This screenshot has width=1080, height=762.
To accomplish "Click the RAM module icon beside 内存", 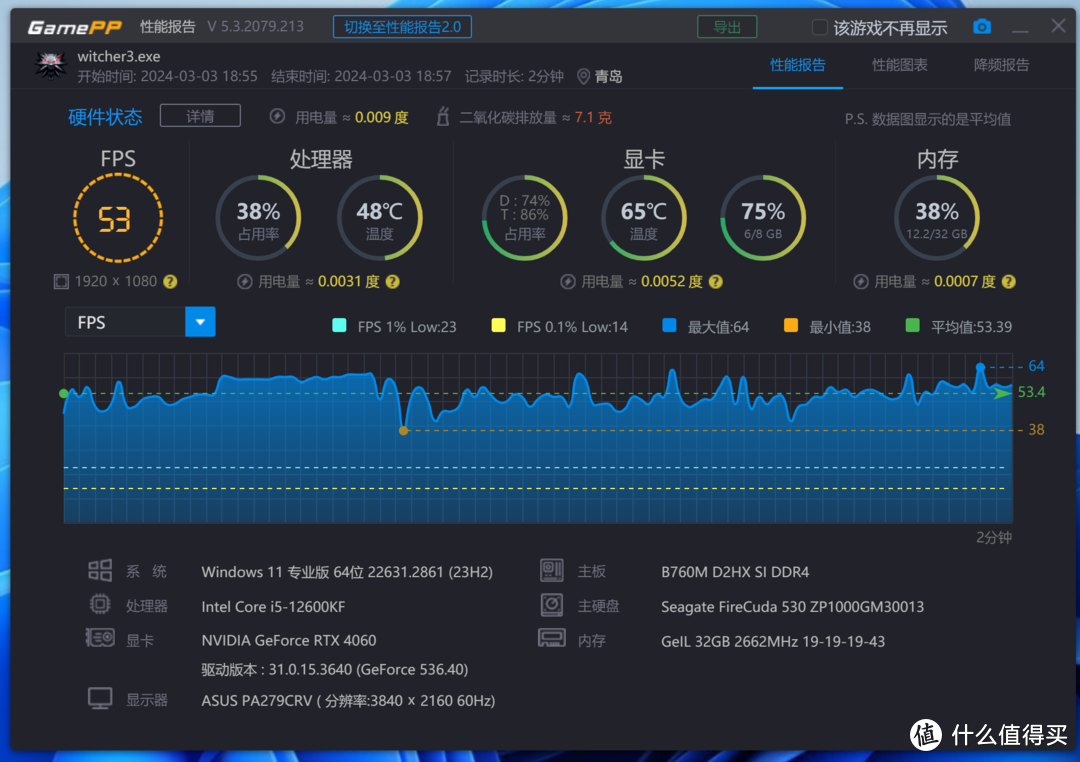I will click(552, 638).
